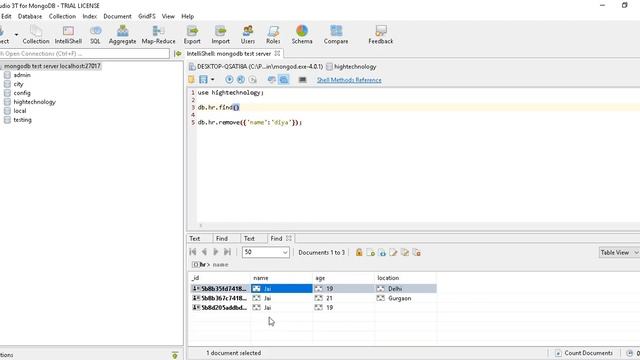Open the Map-Reduce tool

point(158,35)
